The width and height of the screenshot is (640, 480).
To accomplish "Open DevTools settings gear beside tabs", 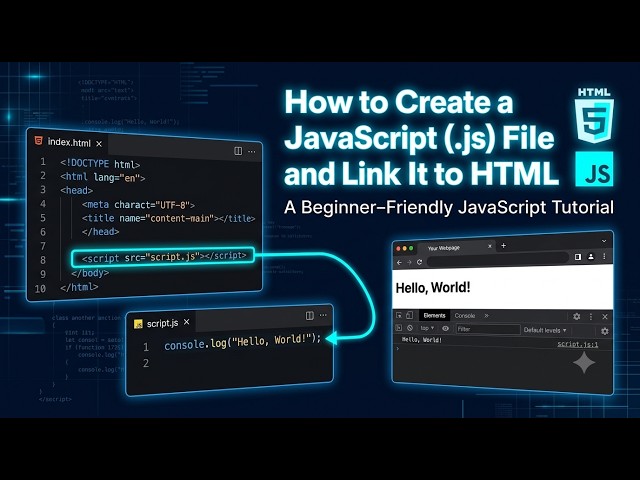I will (577, 316).
